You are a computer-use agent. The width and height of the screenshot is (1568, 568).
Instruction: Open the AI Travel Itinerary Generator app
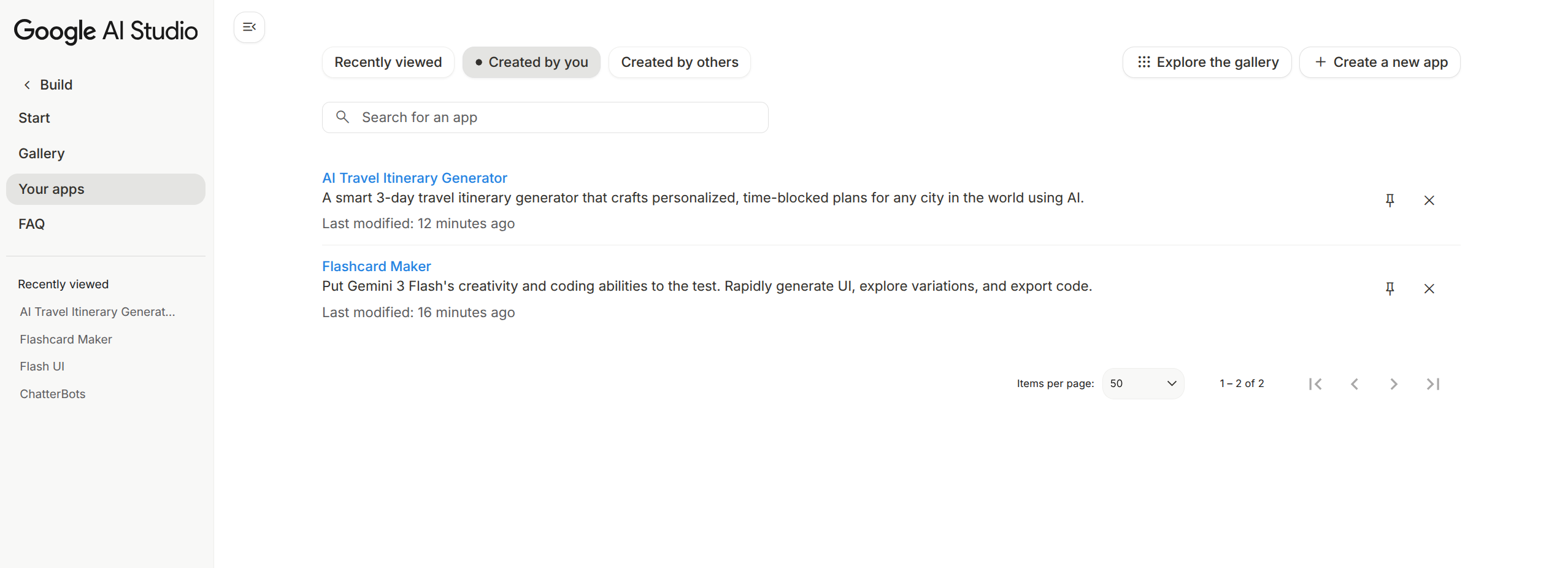pyautogui.click(x=414, y=177)
